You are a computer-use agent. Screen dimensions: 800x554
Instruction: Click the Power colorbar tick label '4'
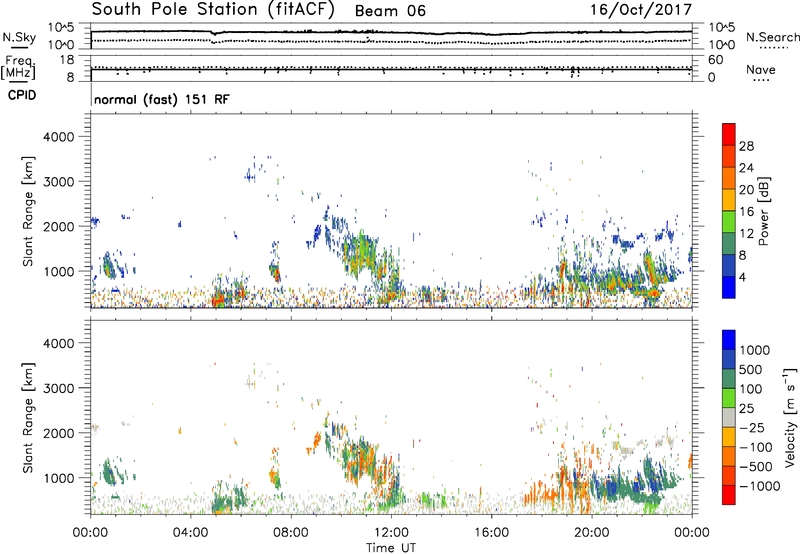743,277
